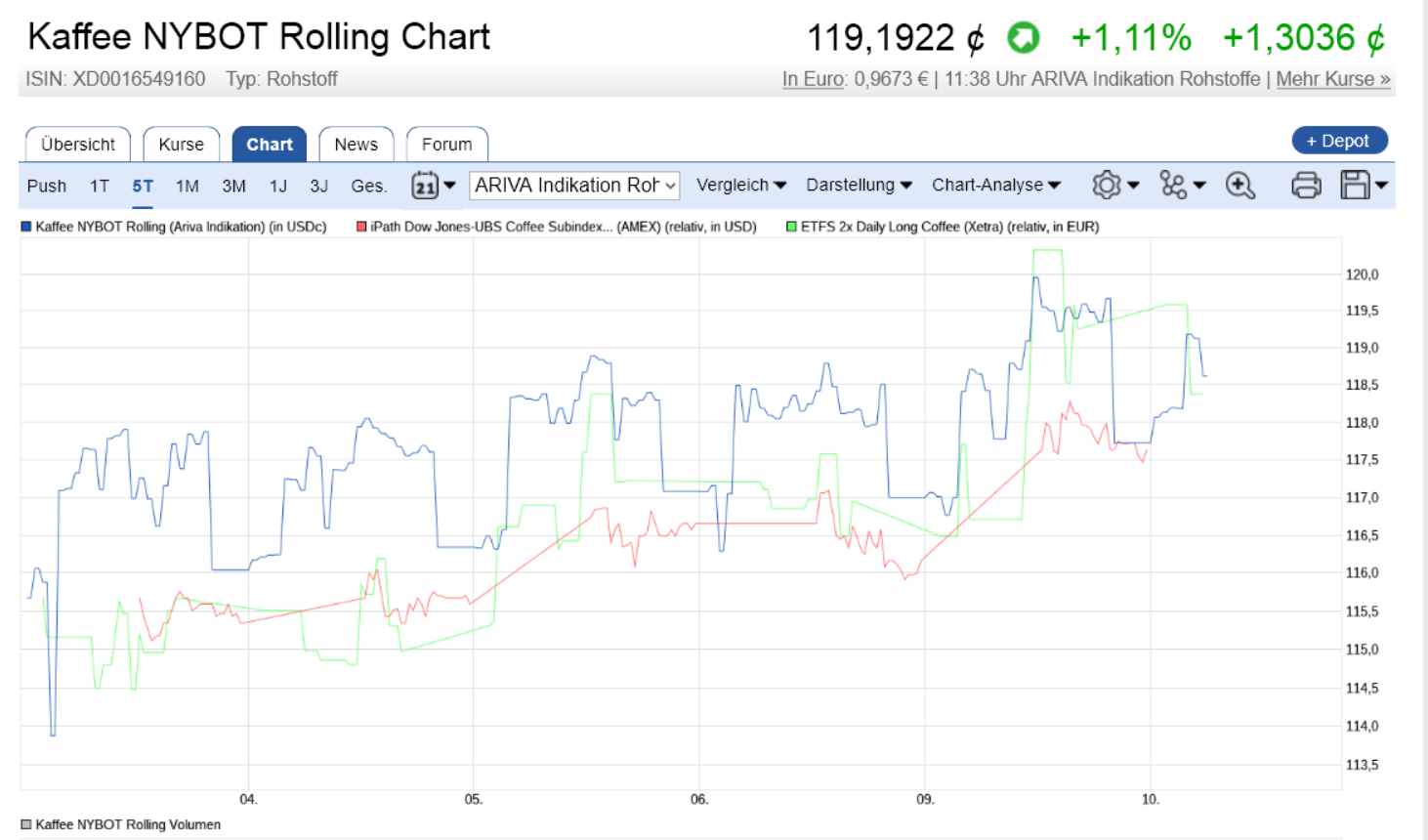Click the +1,11% percentage change
Screen dimensions: 1428x840
1131,38
